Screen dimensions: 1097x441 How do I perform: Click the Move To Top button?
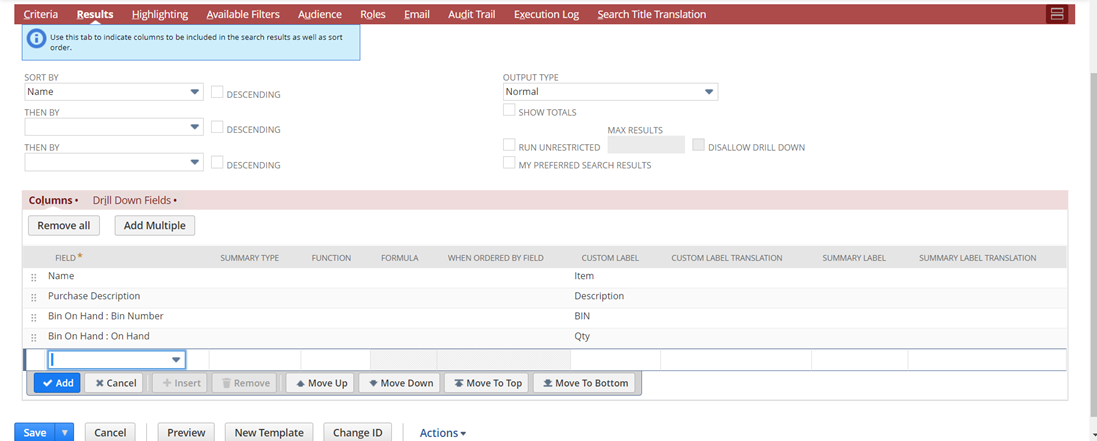tap(487, 383)
